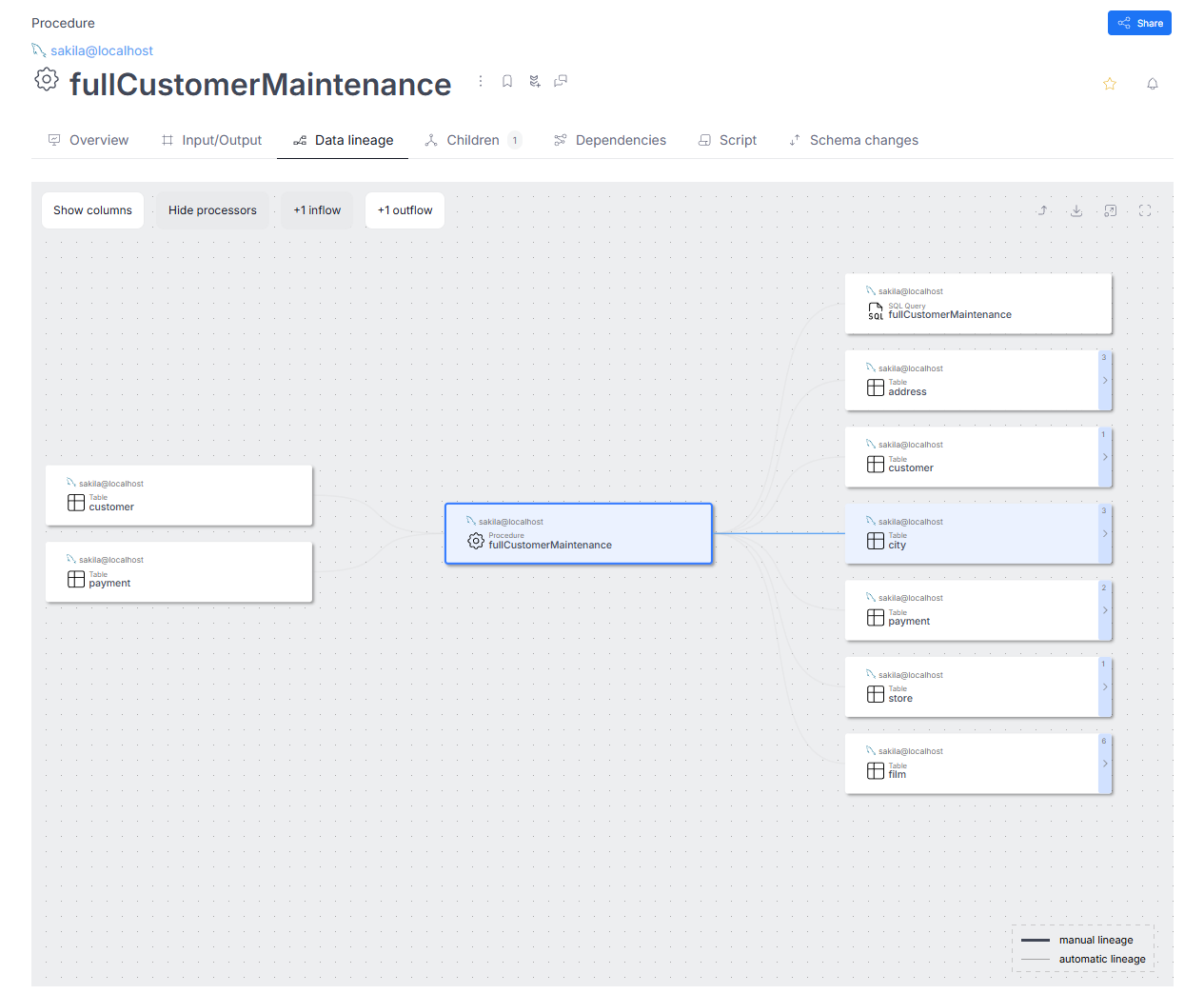This screenshot has height=994, width=1204.
Task: Click the table icon in the left customer node
Action: (x=76, y=503)
